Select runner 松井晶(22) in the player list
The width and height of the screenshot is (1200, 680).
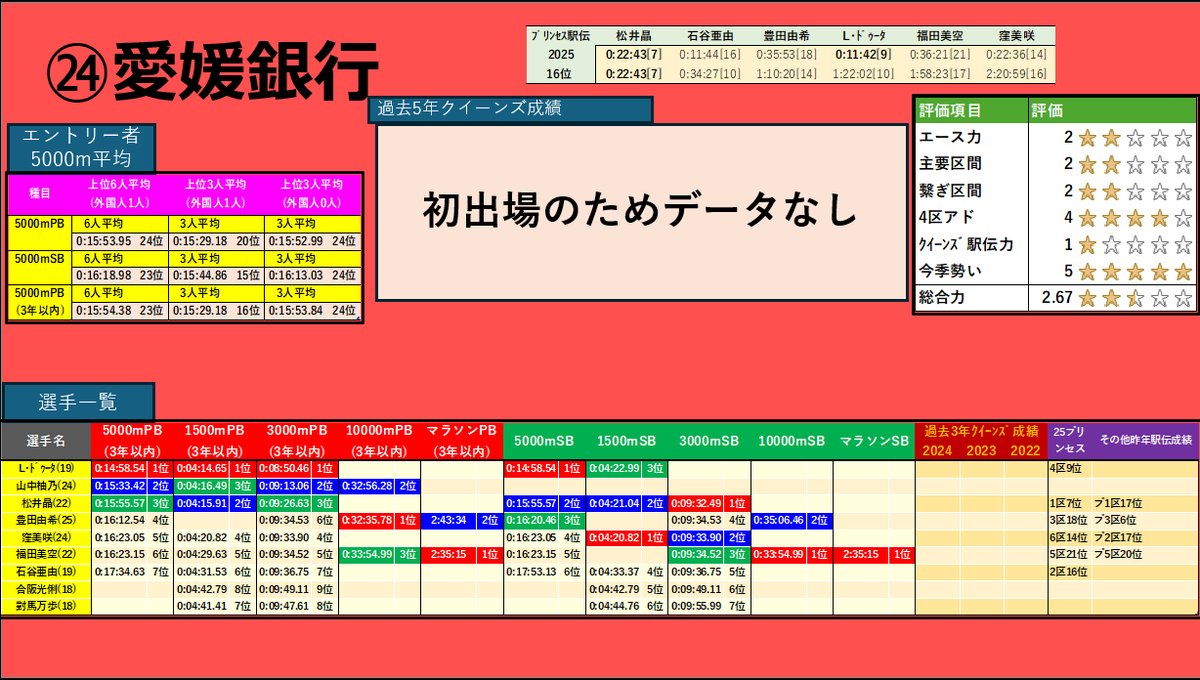coord(46,504)
